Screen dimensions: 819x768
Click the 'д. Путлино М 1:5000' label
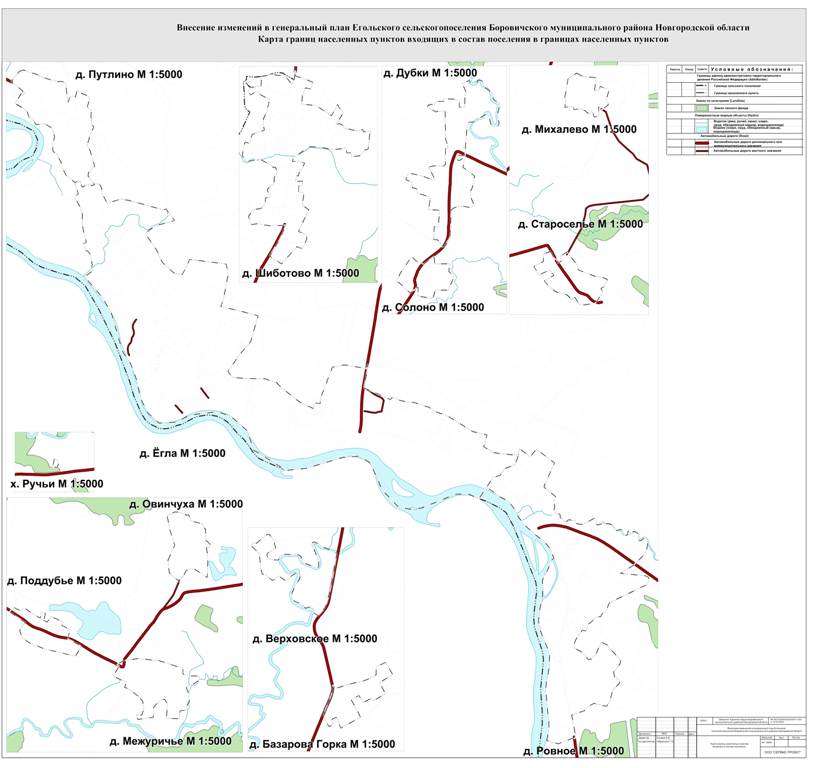pos(129,74)
